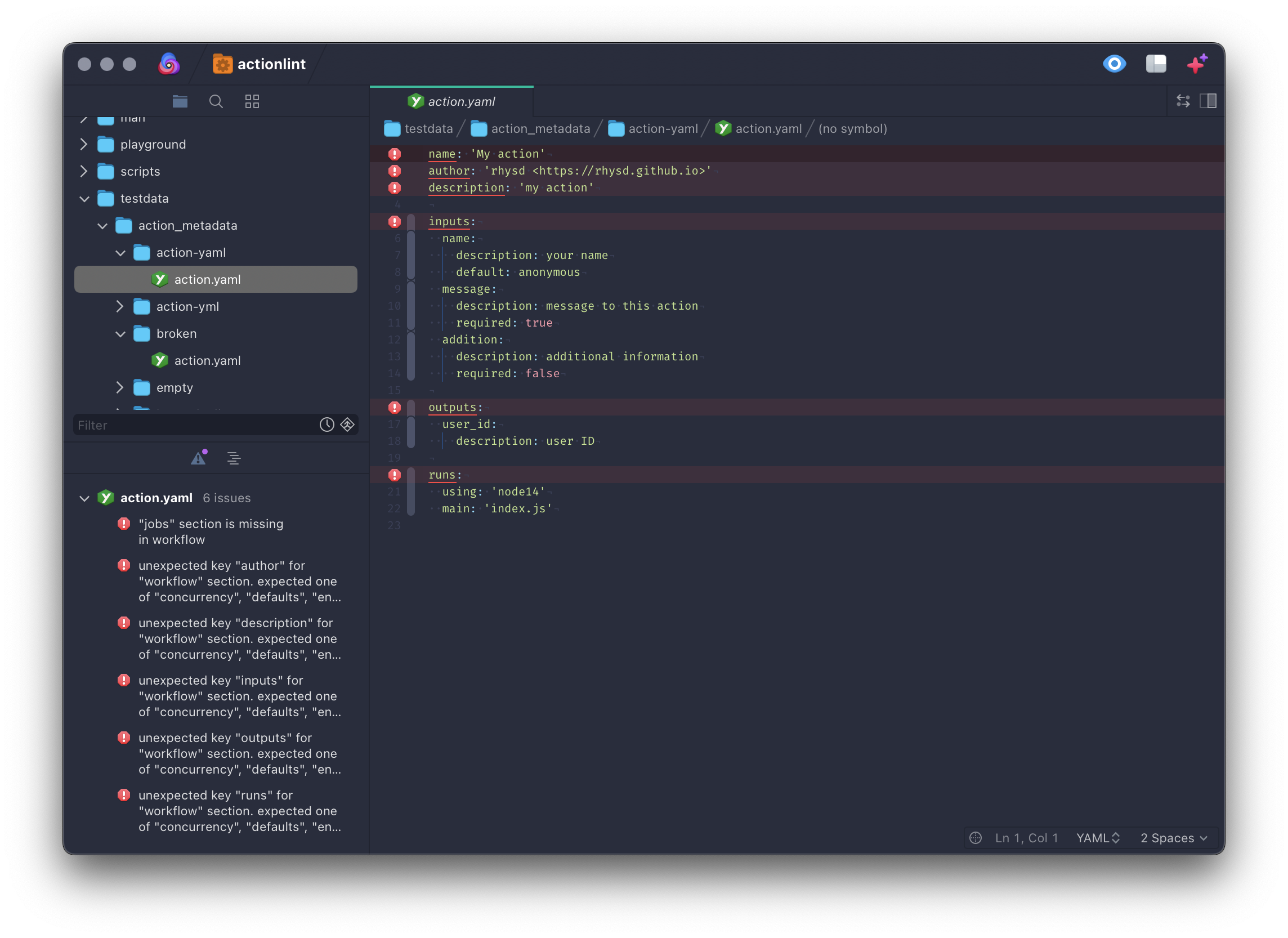Image resolution: width=1288 pixels, height=938 pixels.
Task: Click the sort ascending issues icon
Action: (x=233, y=458)
